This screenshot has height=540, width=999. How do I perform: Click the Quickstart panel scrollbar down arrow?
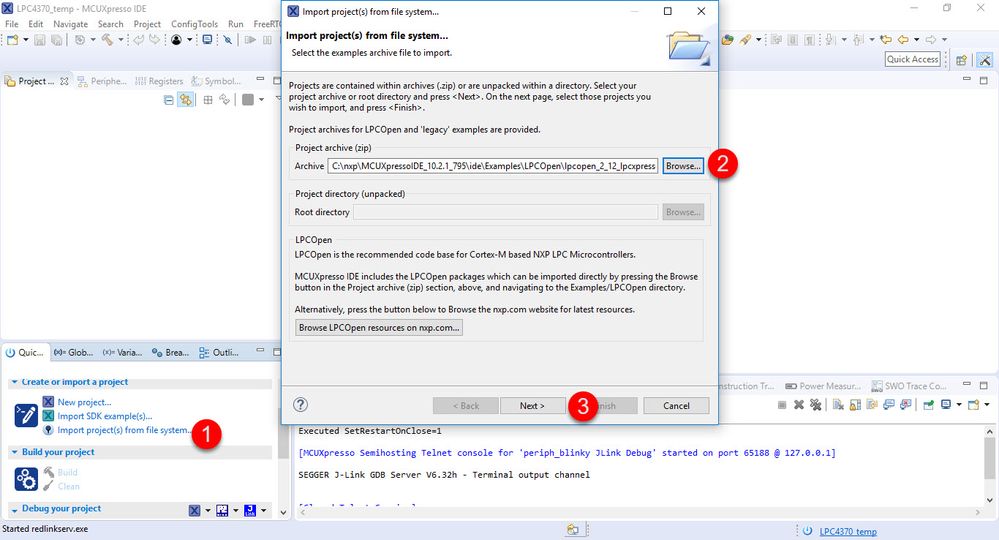point(284,513)
